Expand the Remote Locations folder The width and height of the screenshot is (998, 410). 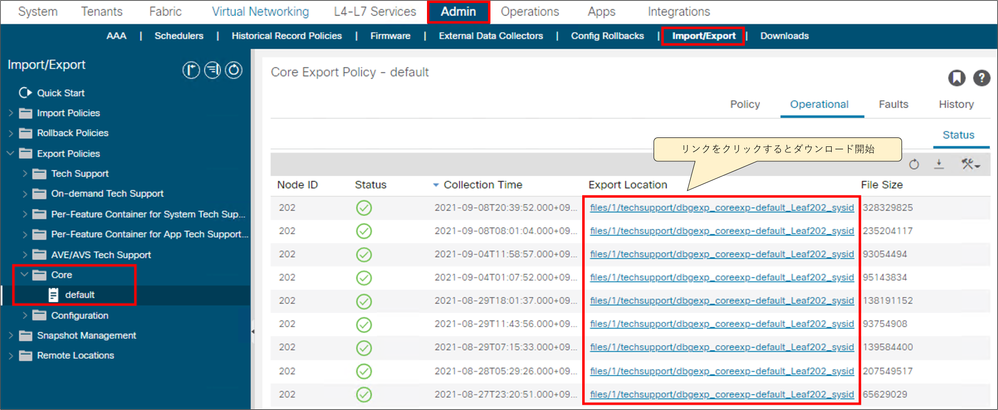11,356
